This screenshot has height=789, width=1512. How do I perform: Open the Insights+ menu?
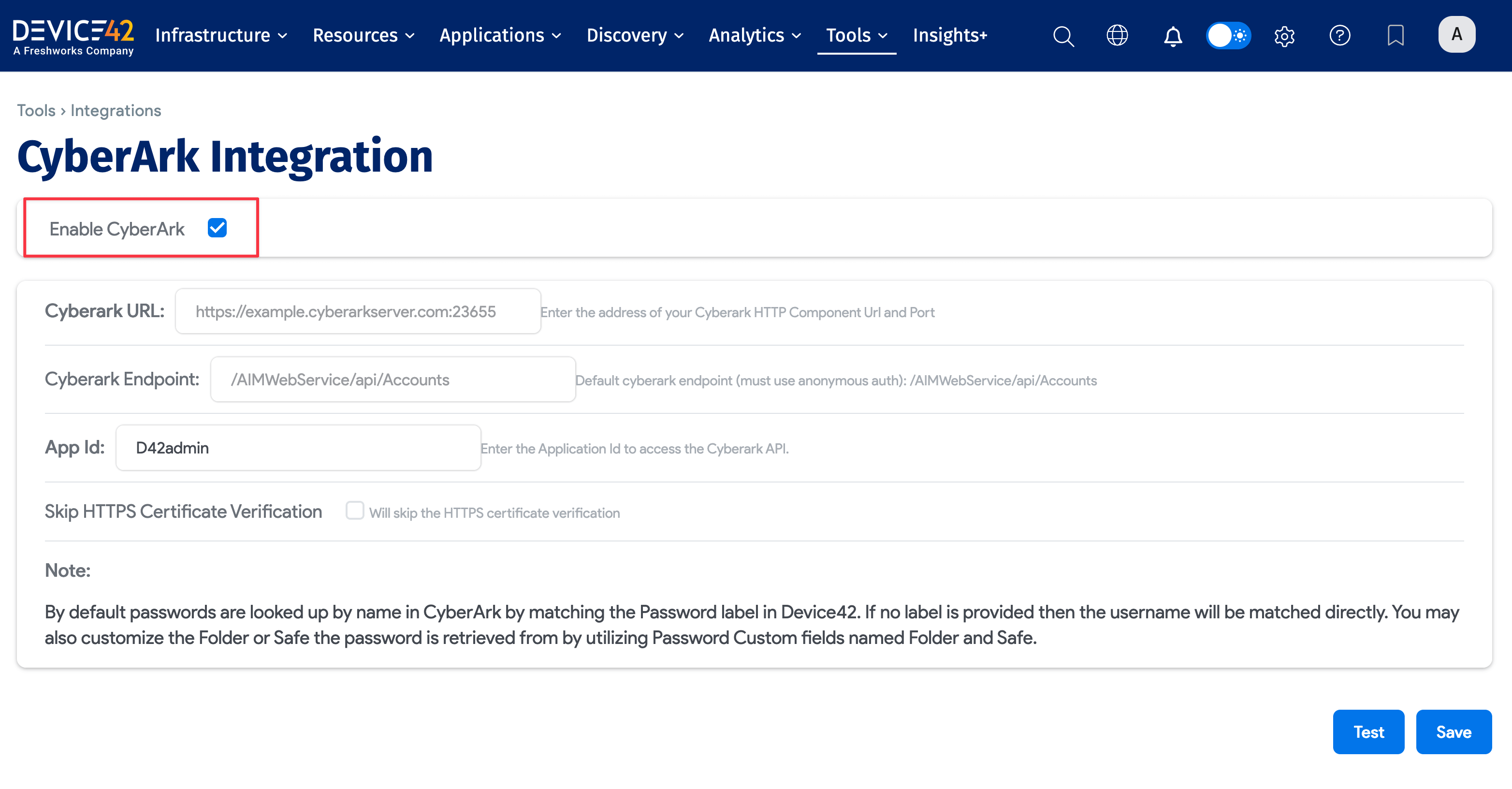[949, 35]
